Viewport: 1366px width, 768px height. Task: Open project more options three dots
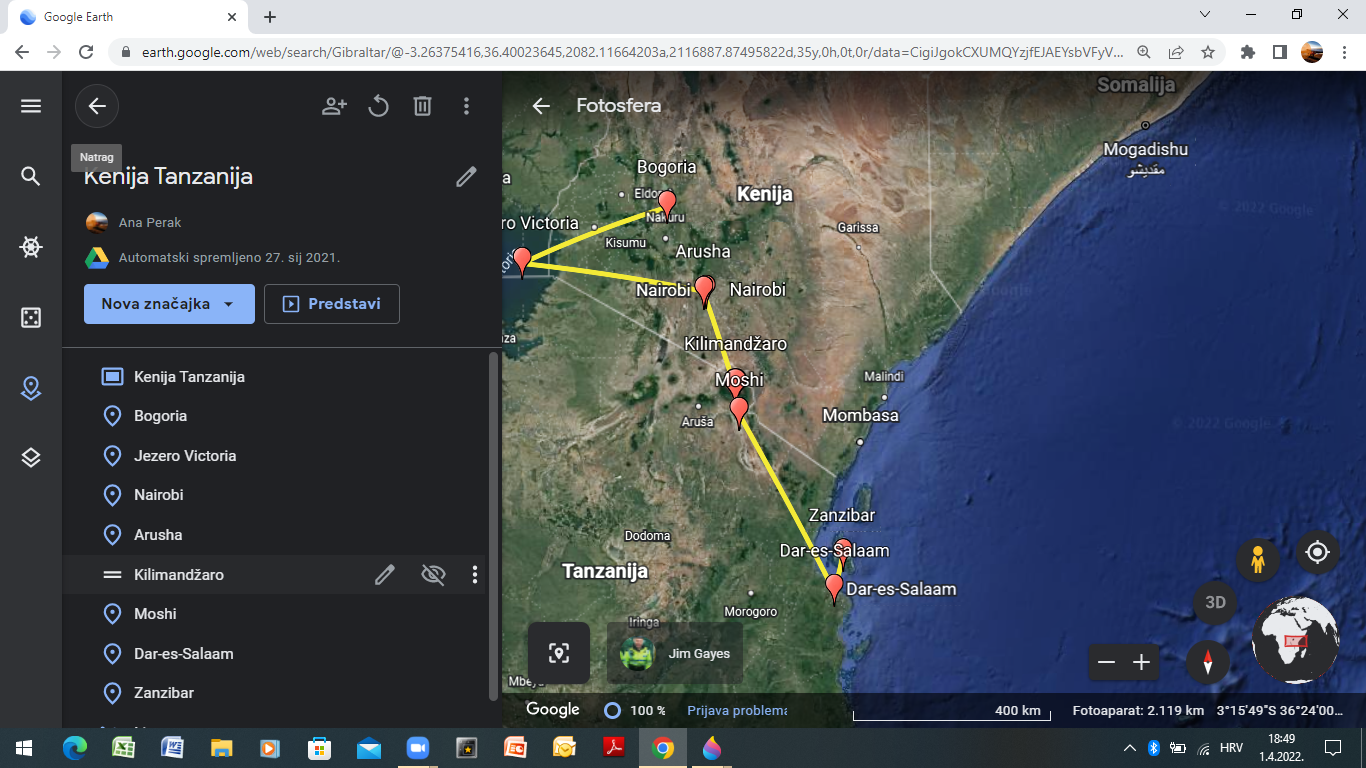click(466, 106)
